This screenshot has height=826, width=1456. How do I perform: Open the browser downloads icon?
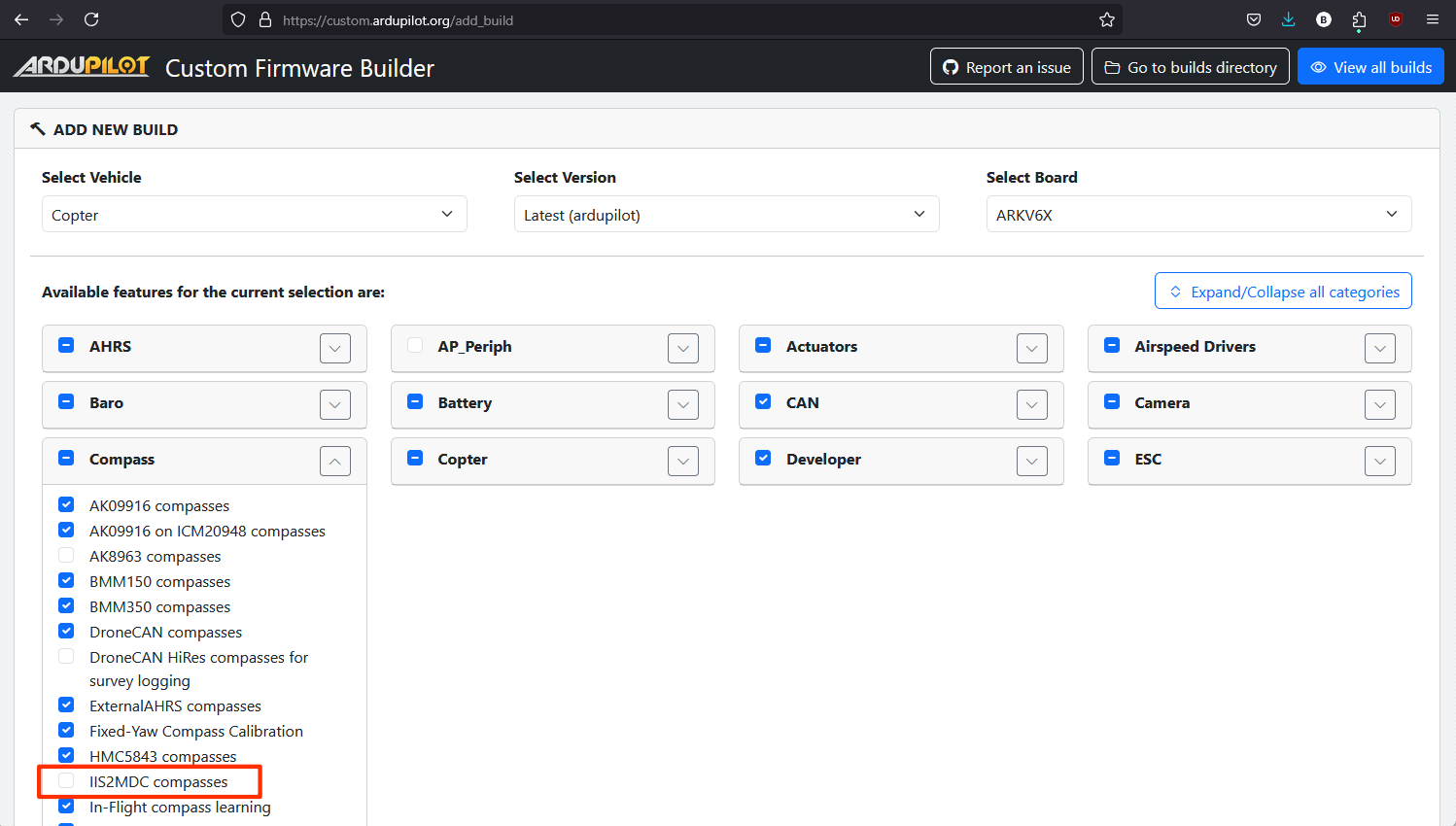[x=1289, y=19]
